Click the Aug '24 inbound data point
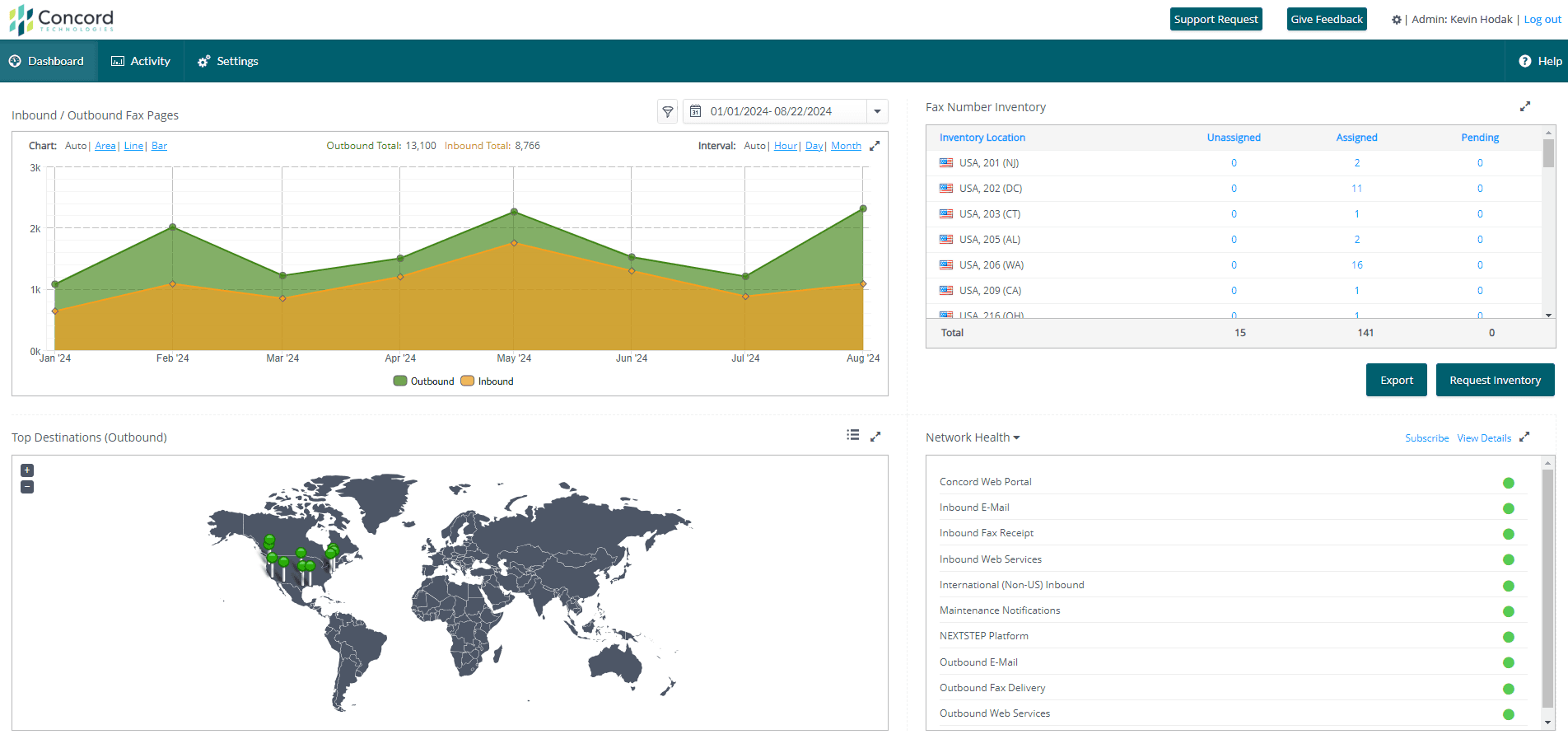The height and width of the screenshot is (739, 1568). click(863, 283)
